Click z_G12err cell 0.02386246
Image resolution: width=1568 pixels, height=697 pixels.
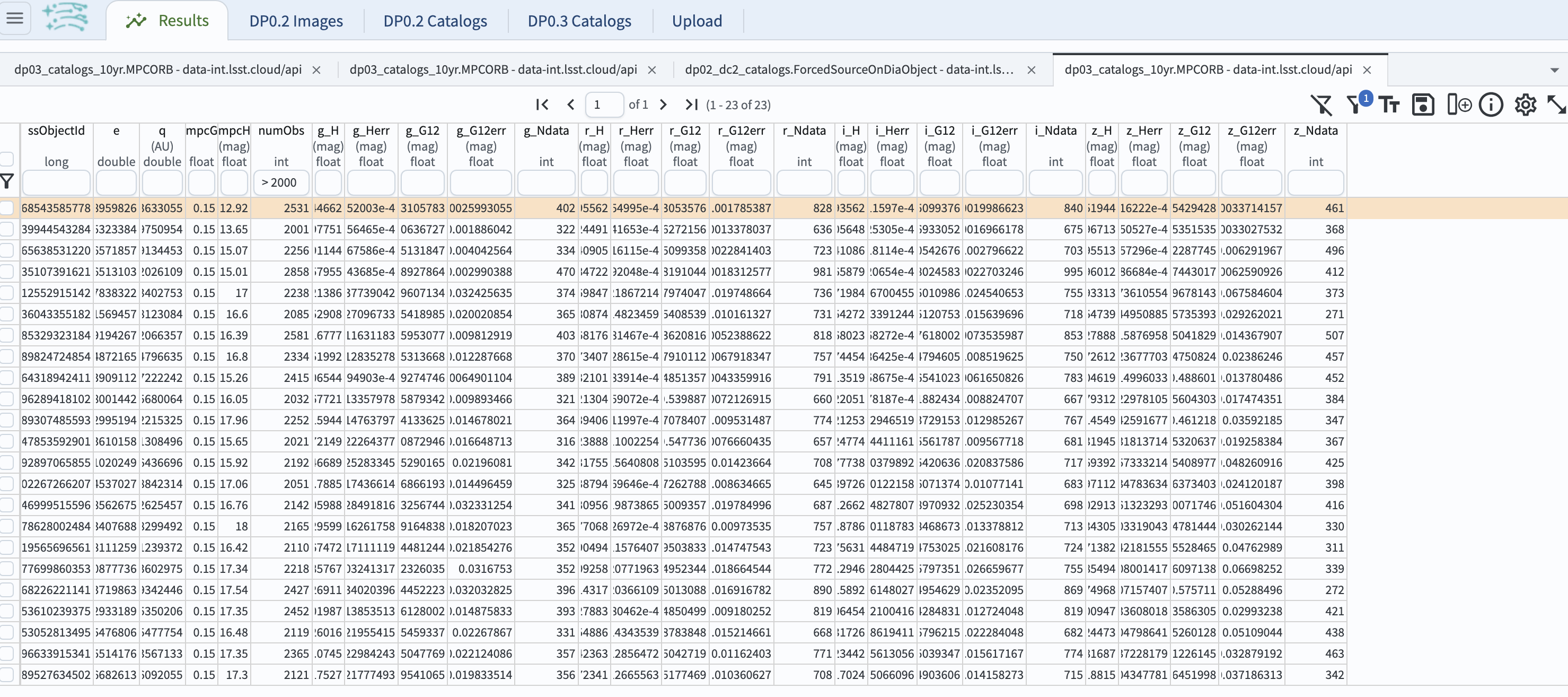[x=1252, y=356]
